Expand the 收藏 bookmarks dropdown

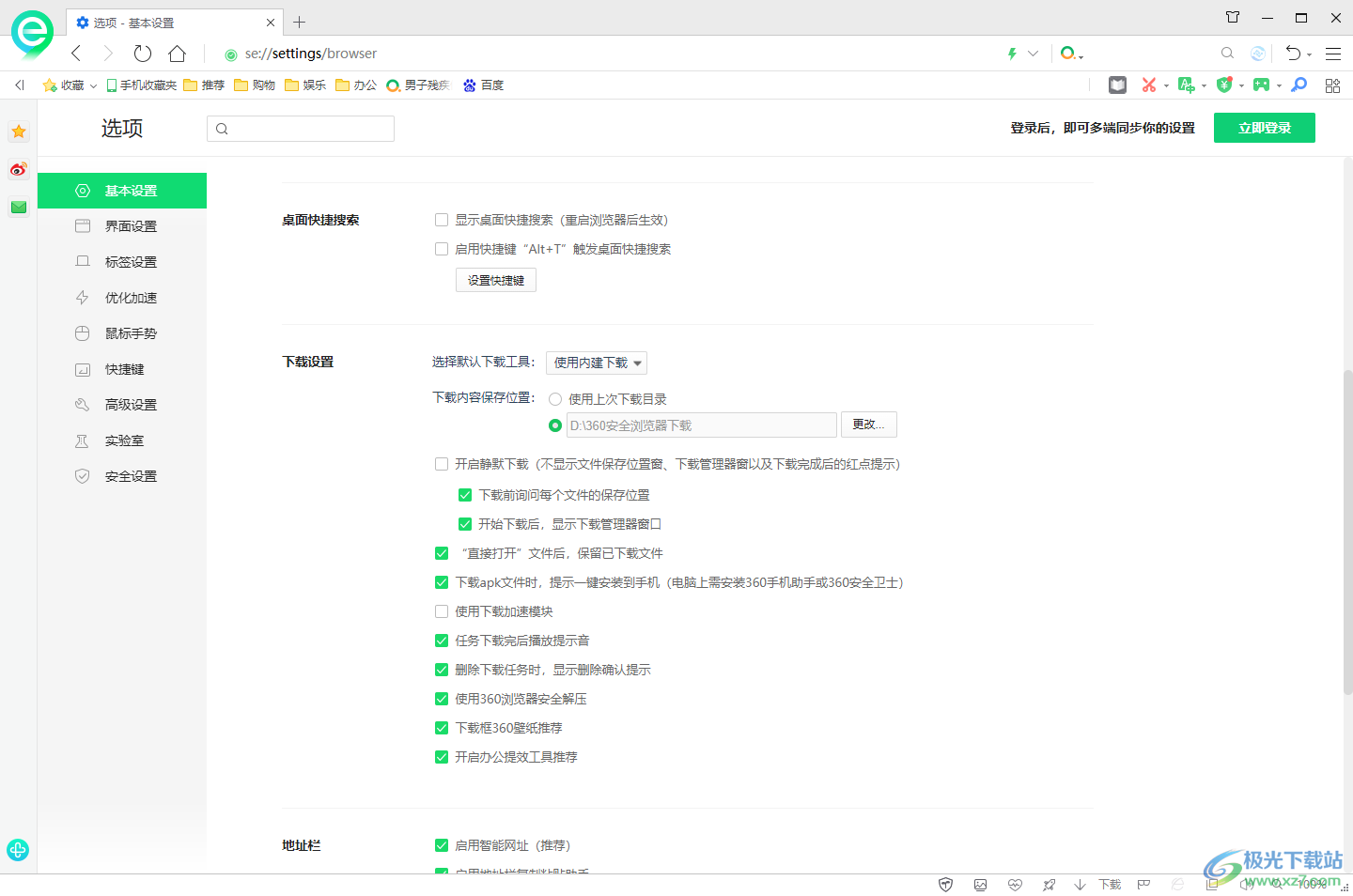pos(93,85)
